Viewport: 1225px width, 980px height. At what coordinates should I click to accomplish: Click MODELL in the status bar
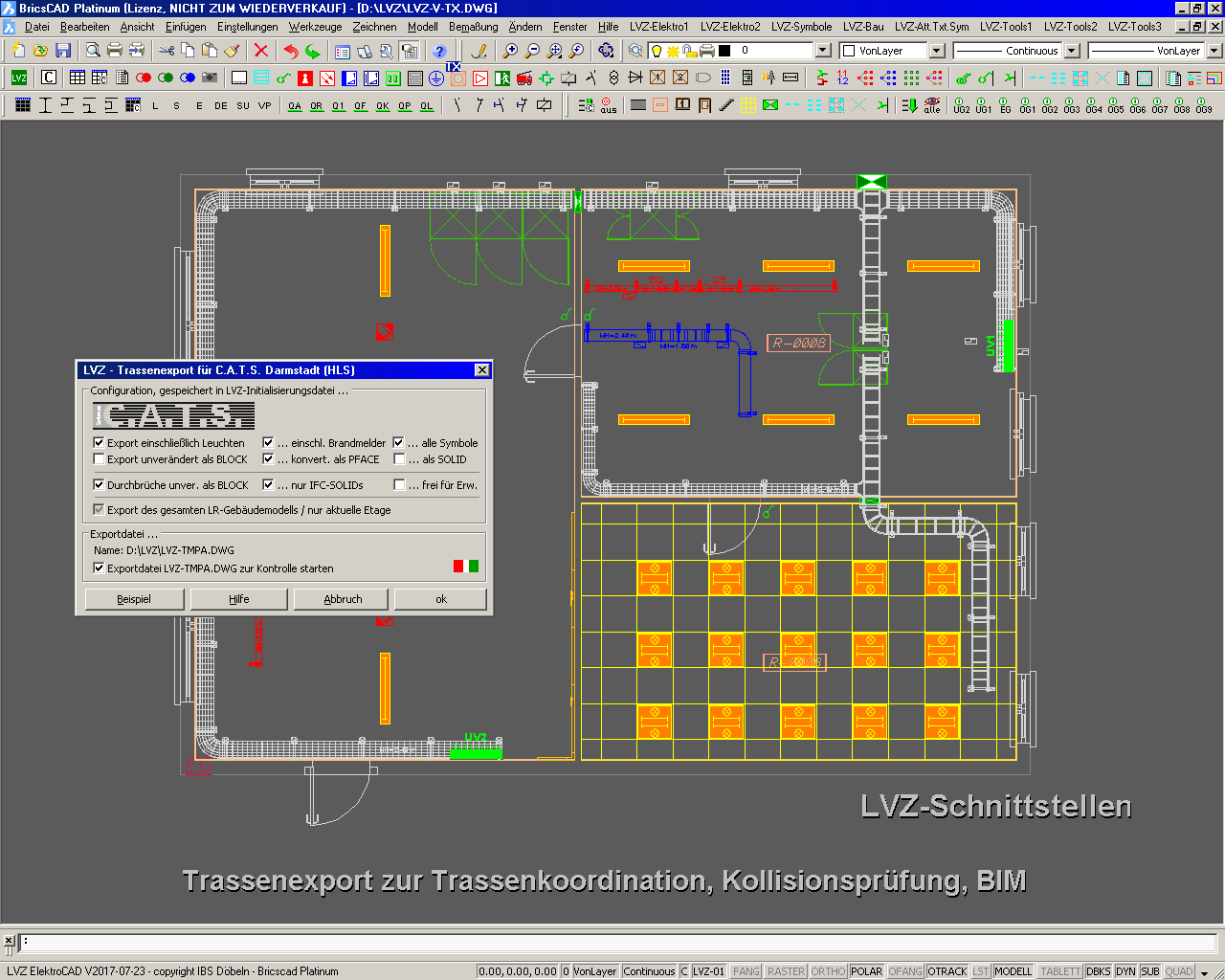[x=1013, y=971]
